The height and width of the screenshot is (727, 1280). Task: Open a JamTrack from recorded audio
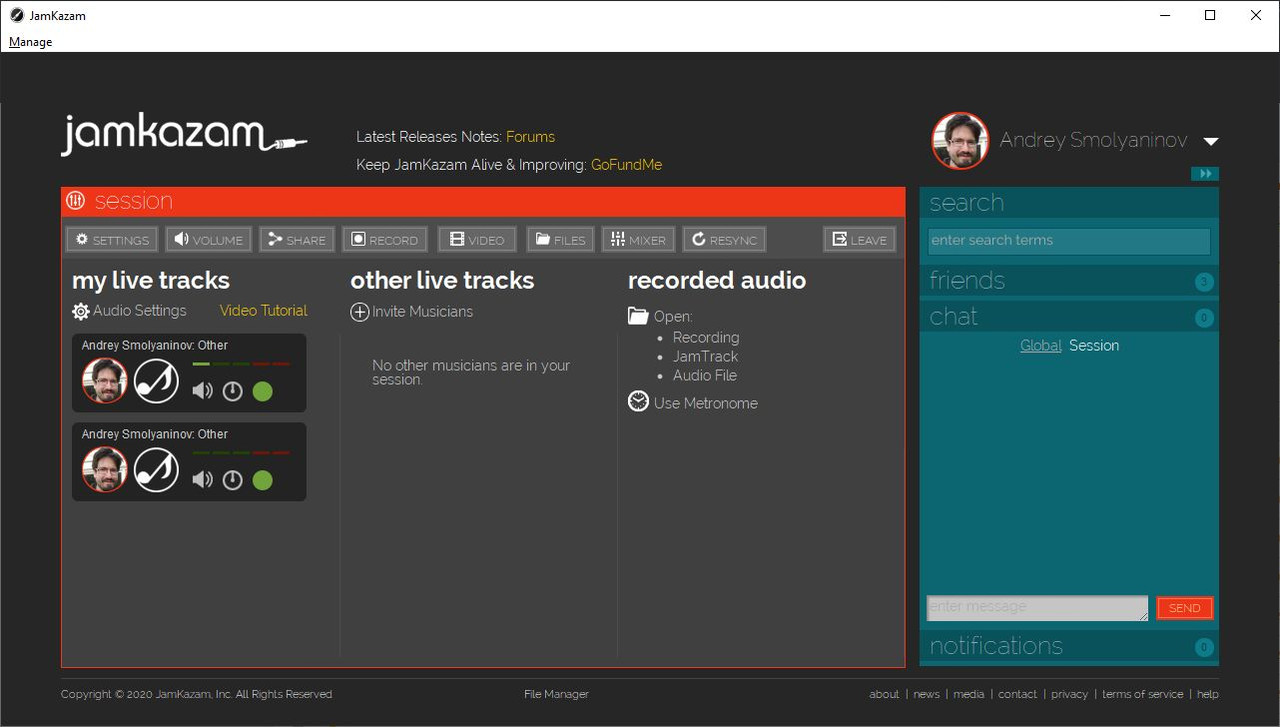(705, 357)
